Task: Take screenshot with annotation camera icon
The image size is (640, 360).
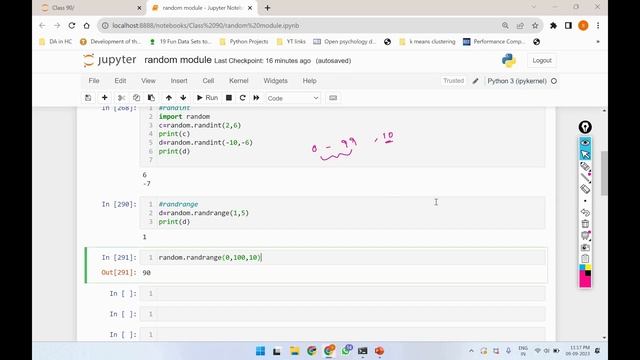Action: click(x=585, y=247)
